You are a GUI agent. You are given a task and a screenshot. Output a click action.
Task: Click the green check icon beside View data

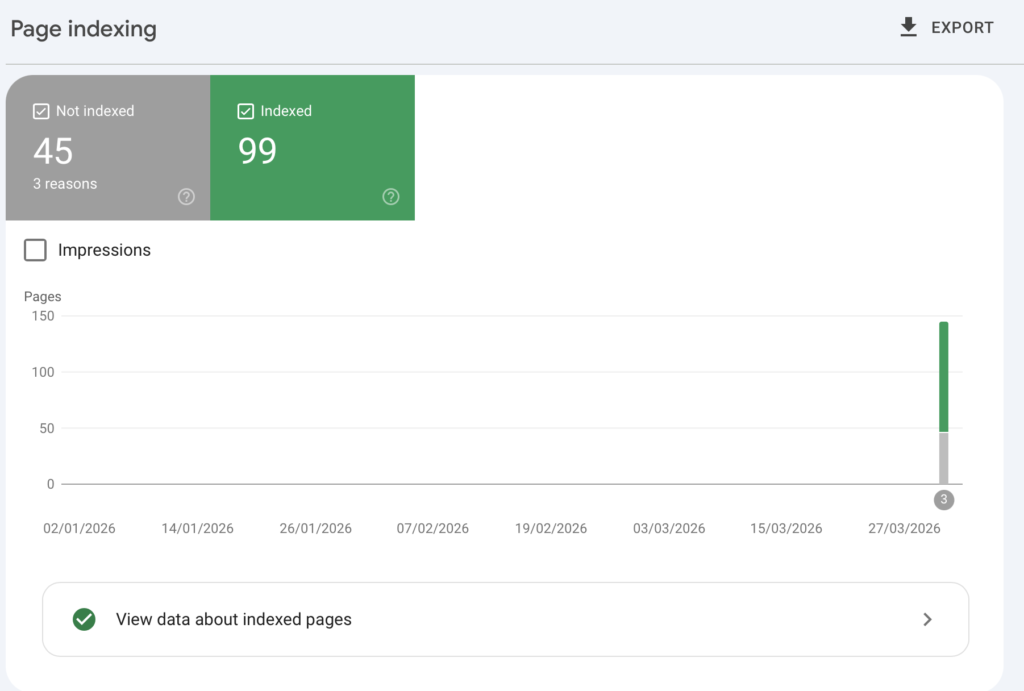[84, 619]
